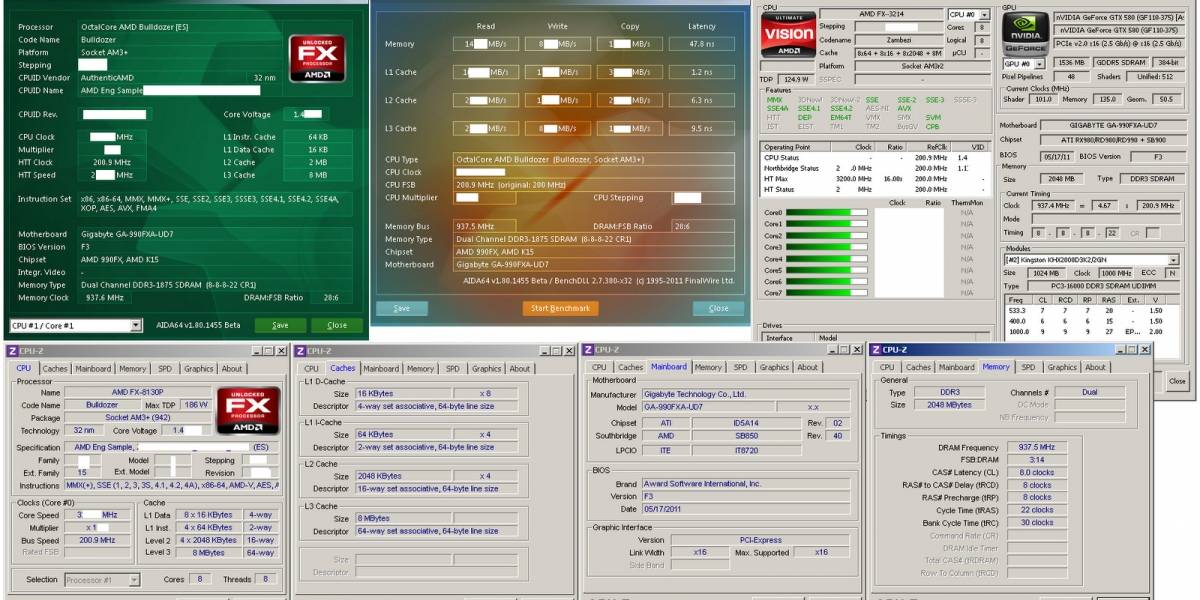
Task: Click the Core7 usage bar
Action: click(827, 292)
